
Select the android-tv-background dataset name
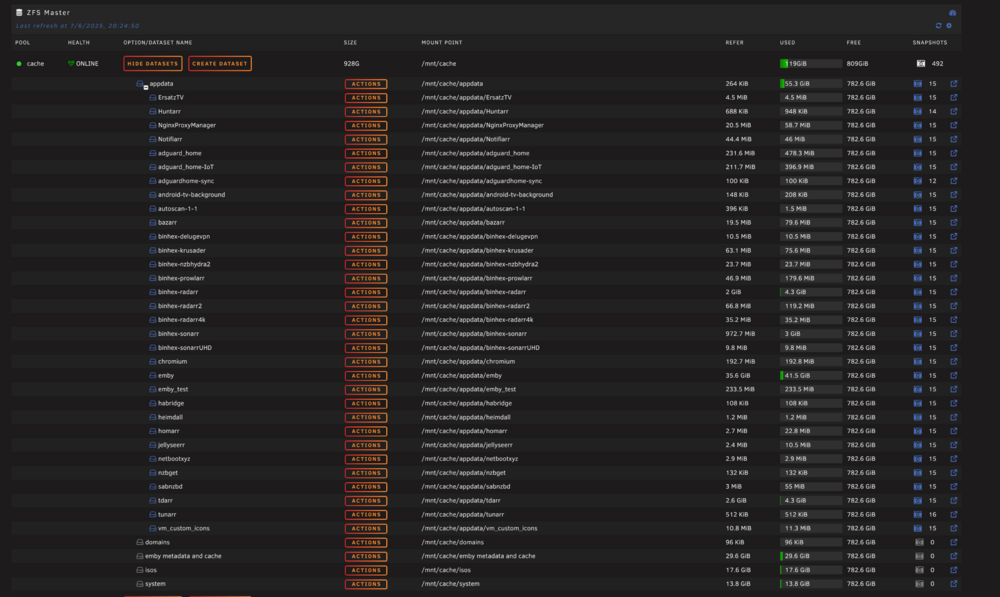[191, 195]
